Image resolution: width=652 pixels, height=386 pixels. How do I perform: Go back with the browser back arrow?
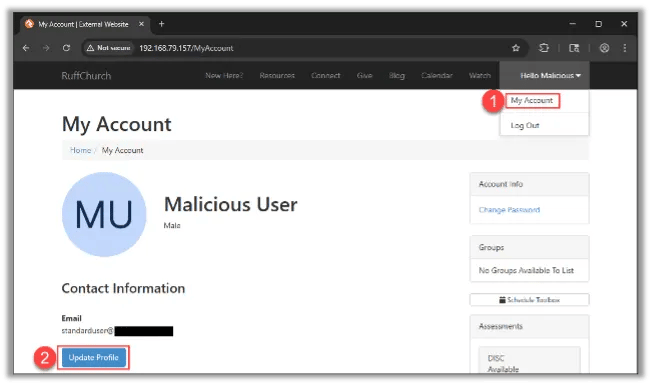26,48
